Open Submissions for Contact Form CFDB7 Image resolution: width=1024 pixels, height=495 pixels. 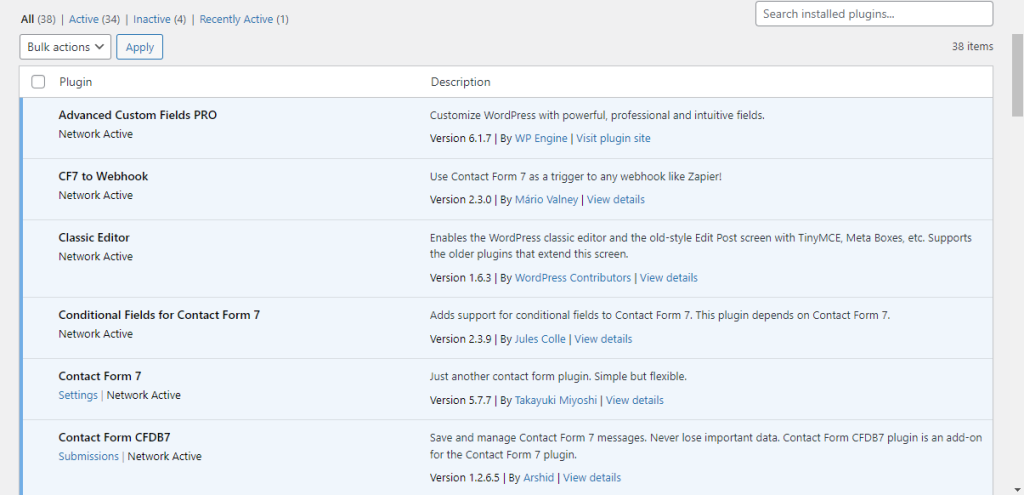click(88, 456)
